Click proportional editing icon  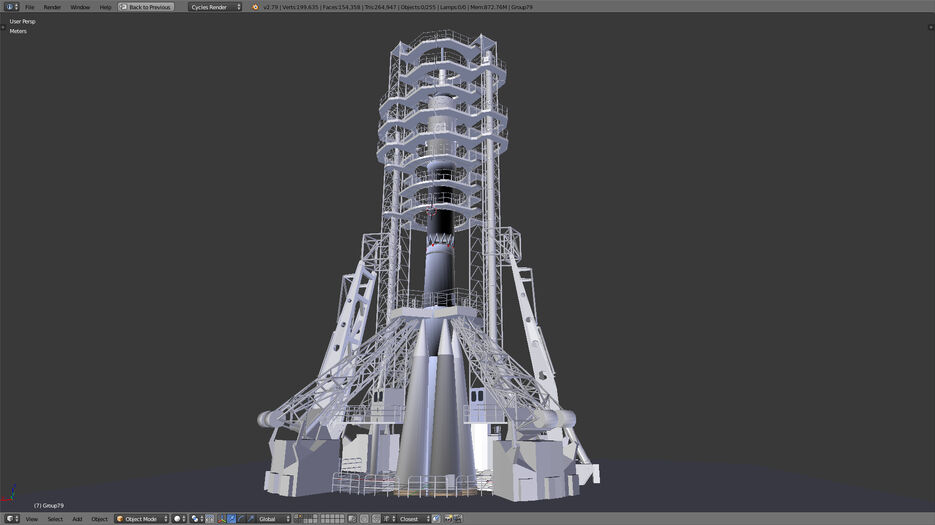click(x=364, y=519)
